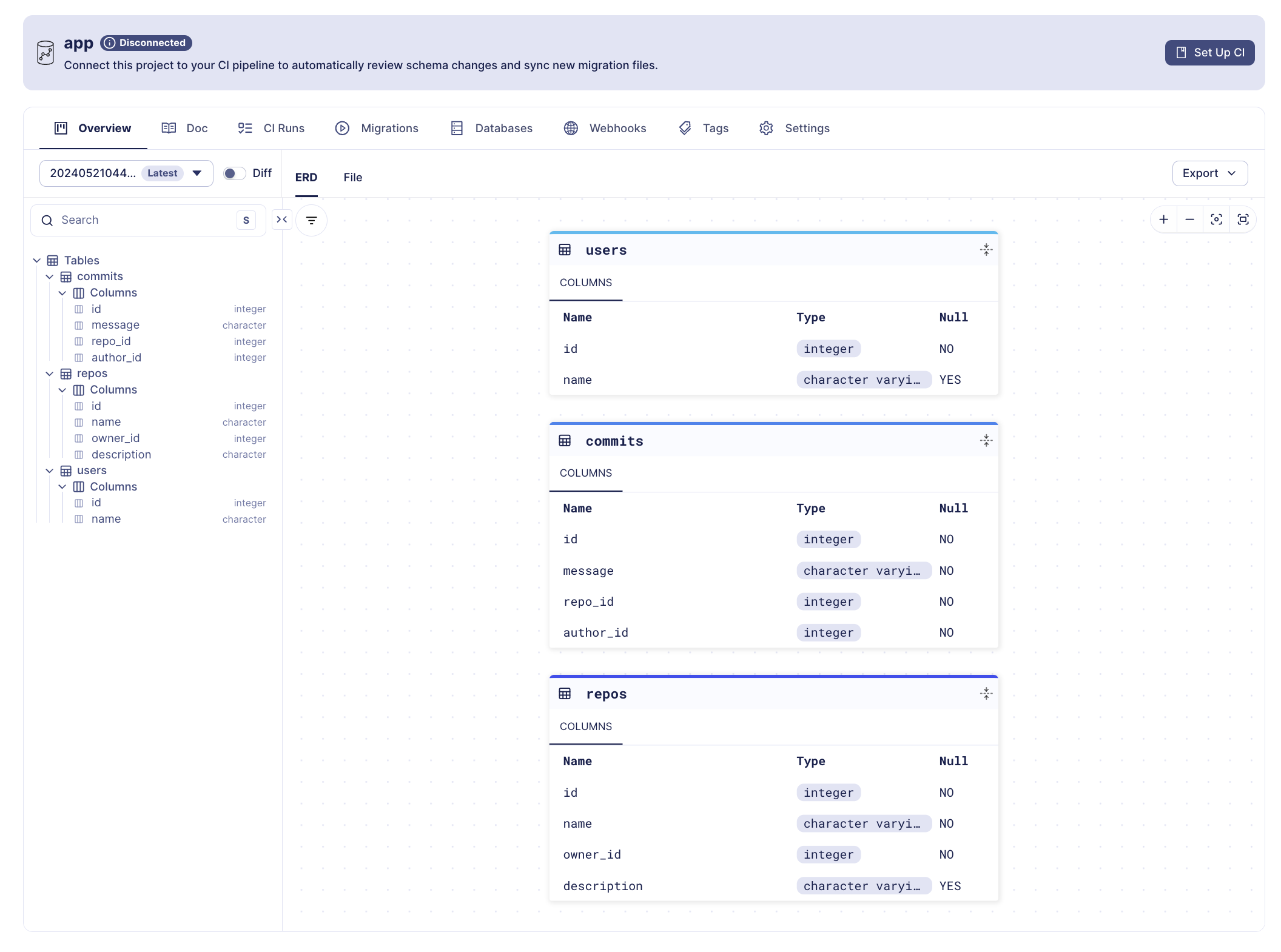The image size is (1281, 952).
Task: Switch to the Migrations tab
Action: [x=377, y=129]
